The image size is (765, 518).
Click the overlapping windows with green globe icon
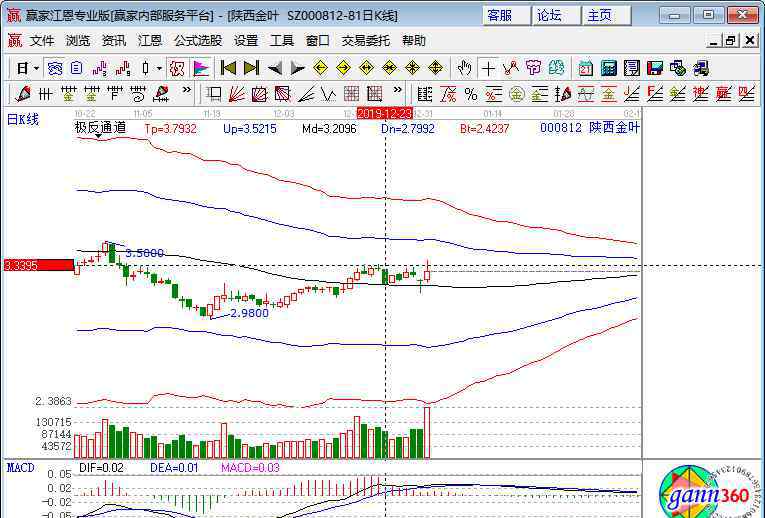point(678,68)
